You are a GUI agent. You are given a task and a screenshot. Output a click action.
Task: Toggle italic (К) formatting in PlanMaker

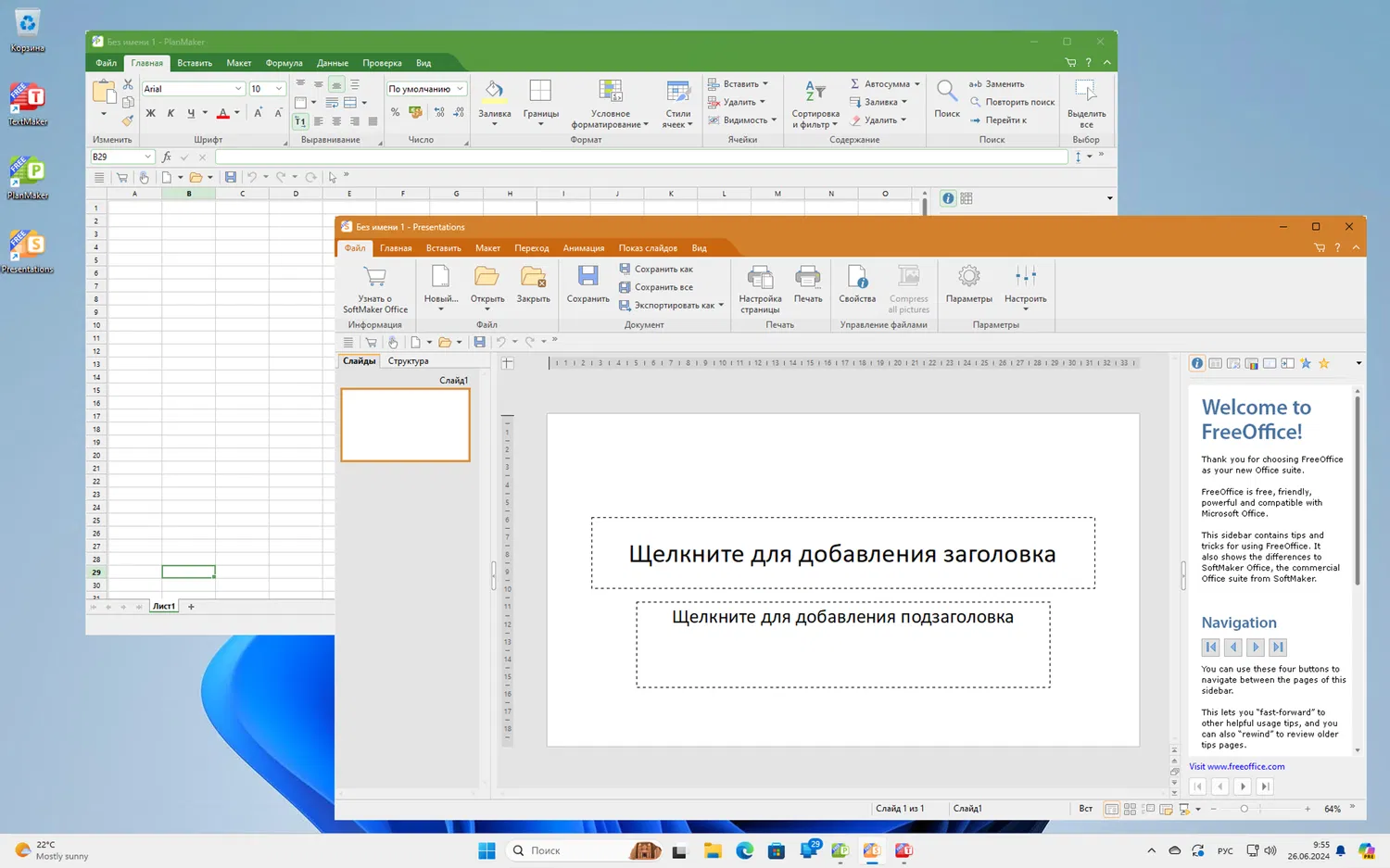pos(171,113)
